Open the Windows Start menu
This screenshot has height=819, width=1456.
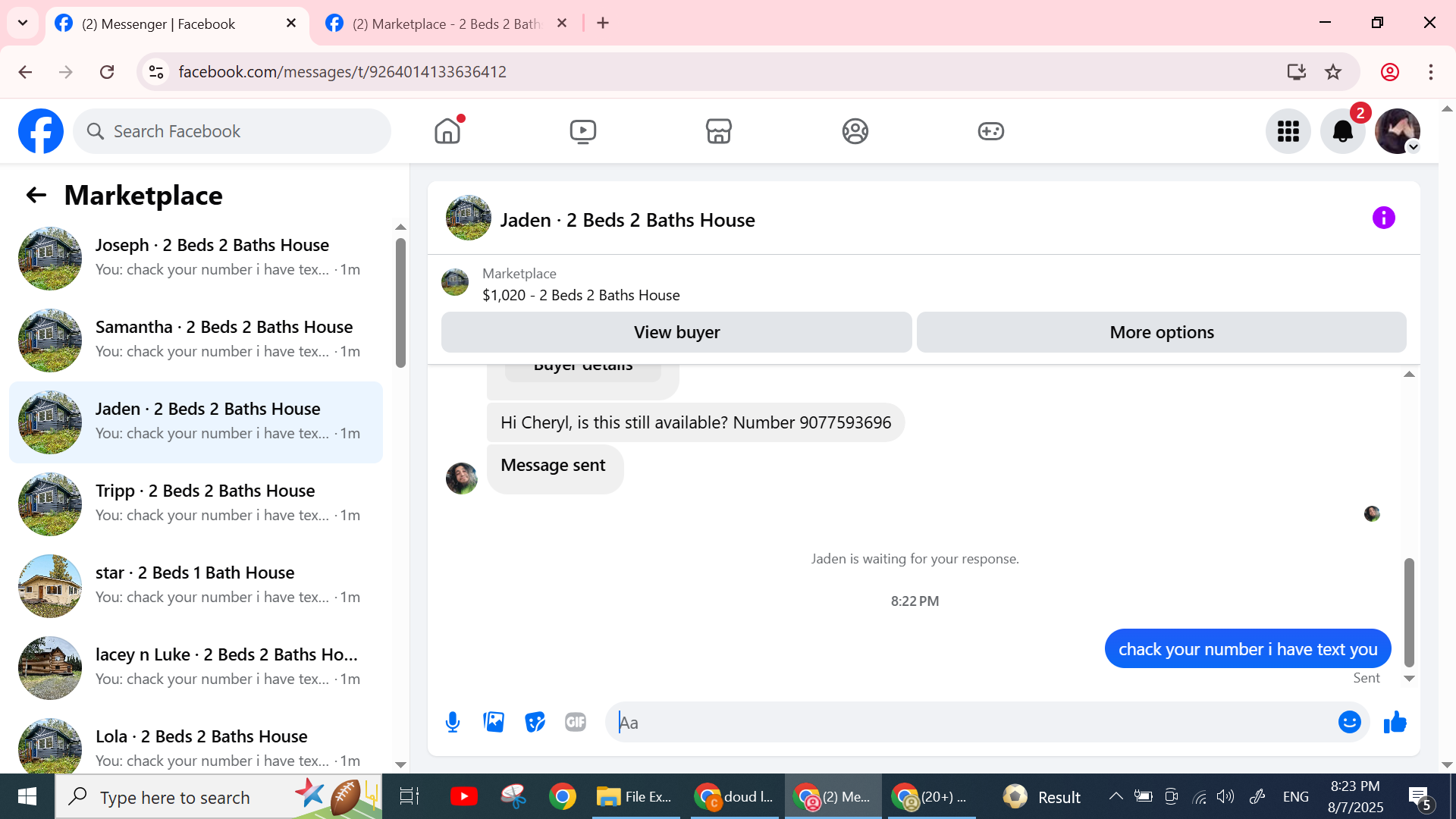[27, 796]
